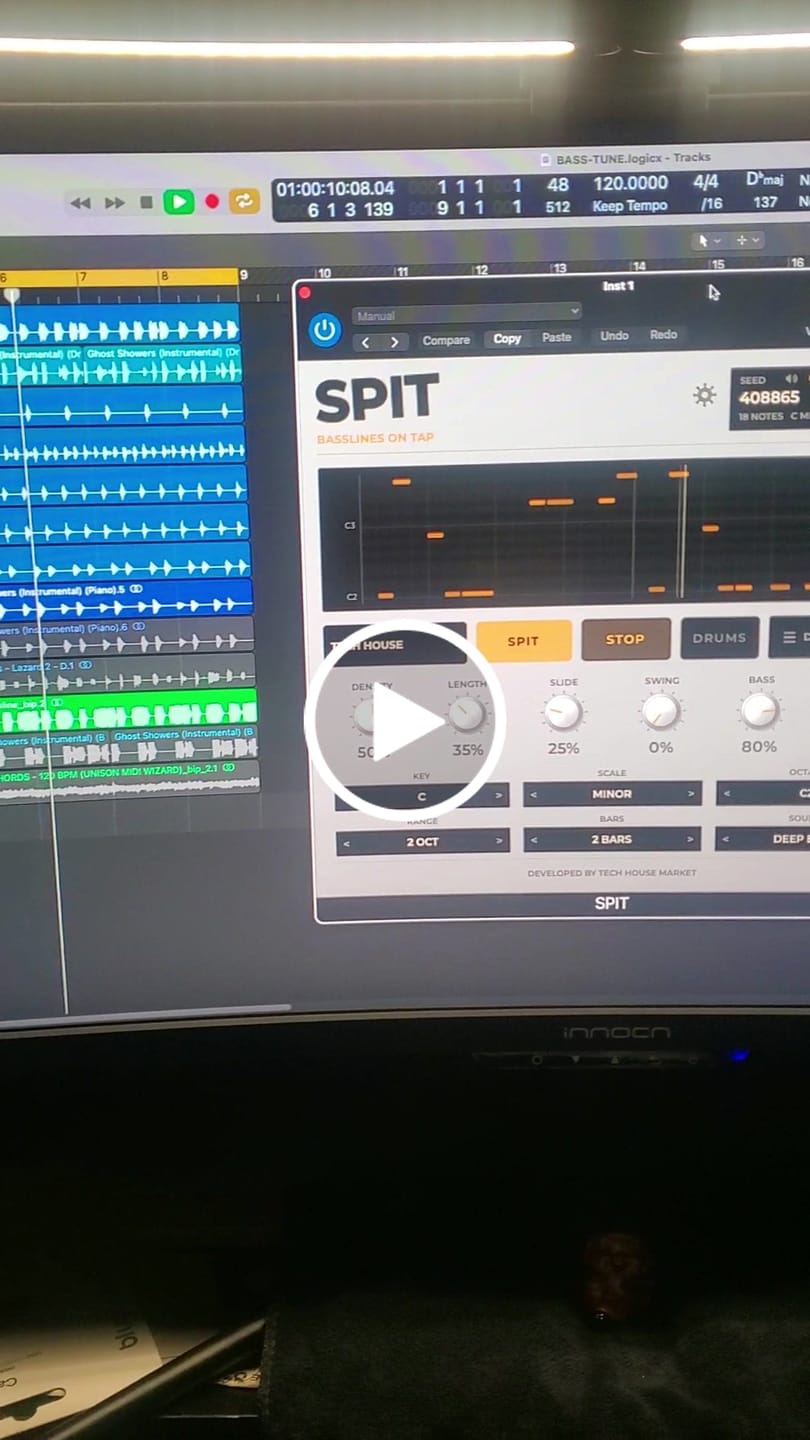Open the Keep Tempo mode menu

coord(630,206)
